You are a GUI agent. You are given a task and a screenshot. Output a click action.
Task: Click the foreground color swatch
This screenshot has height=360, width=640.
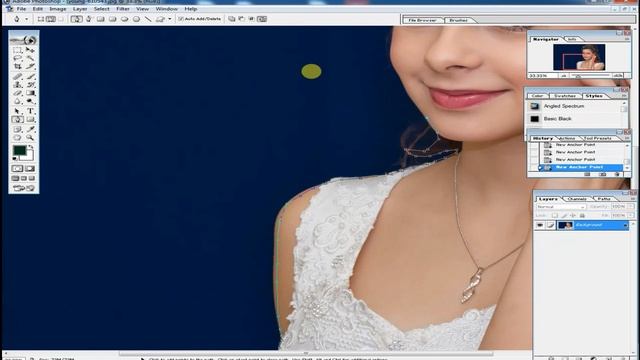[x=19, y=150]
